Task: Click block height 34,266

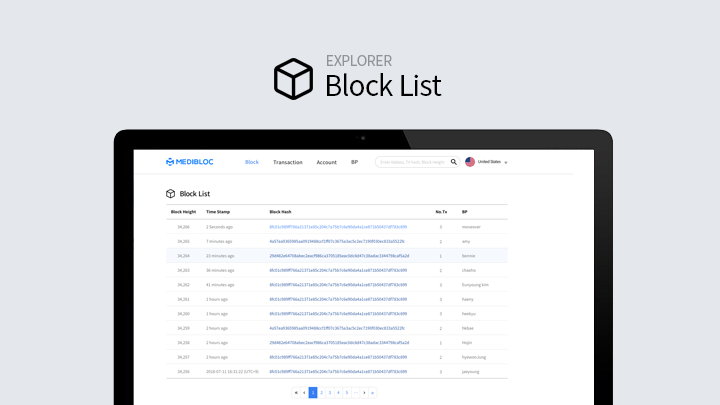Action: click(x=183, y=227)
